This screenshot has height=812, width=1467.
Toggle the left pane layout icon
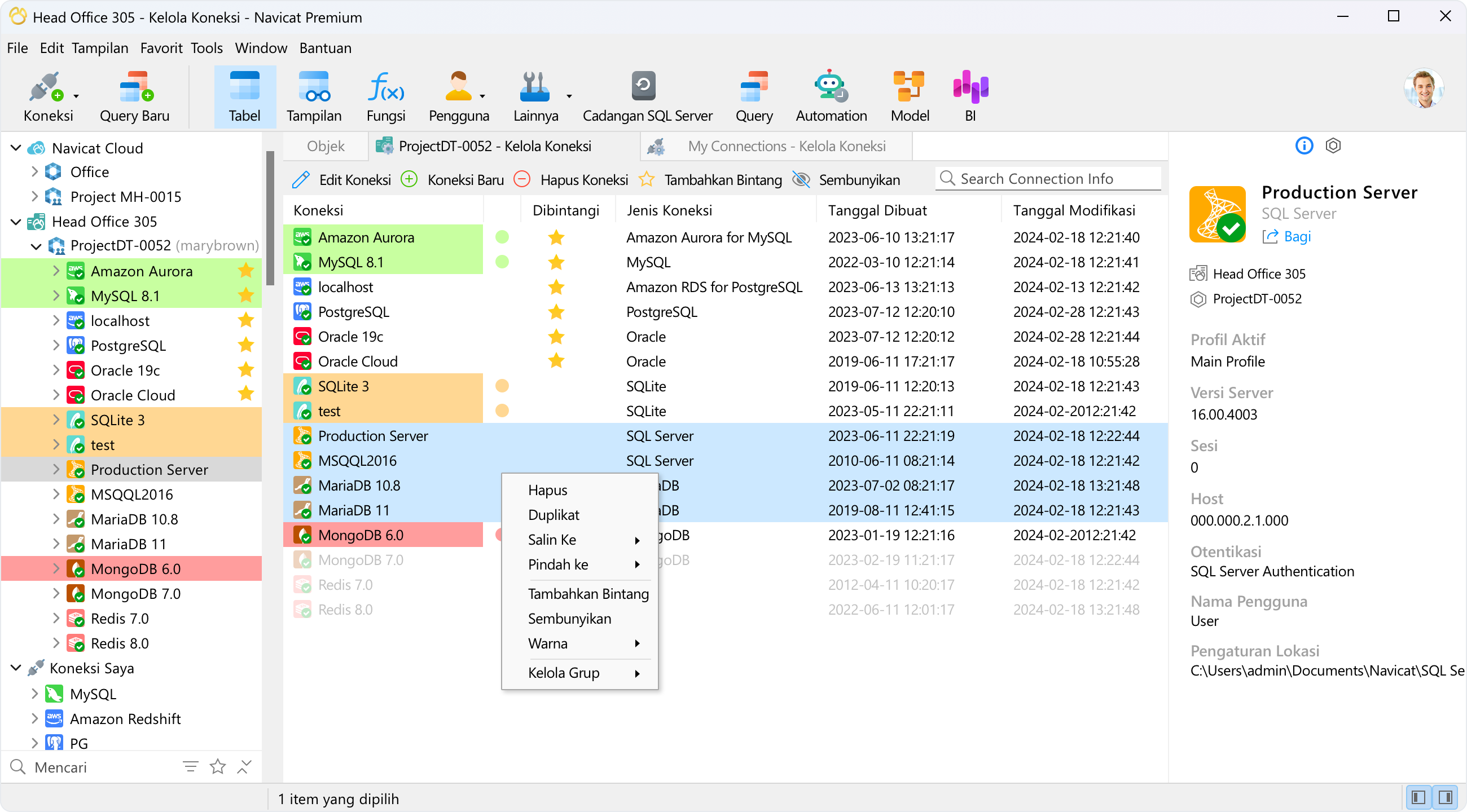[1418, 797]
